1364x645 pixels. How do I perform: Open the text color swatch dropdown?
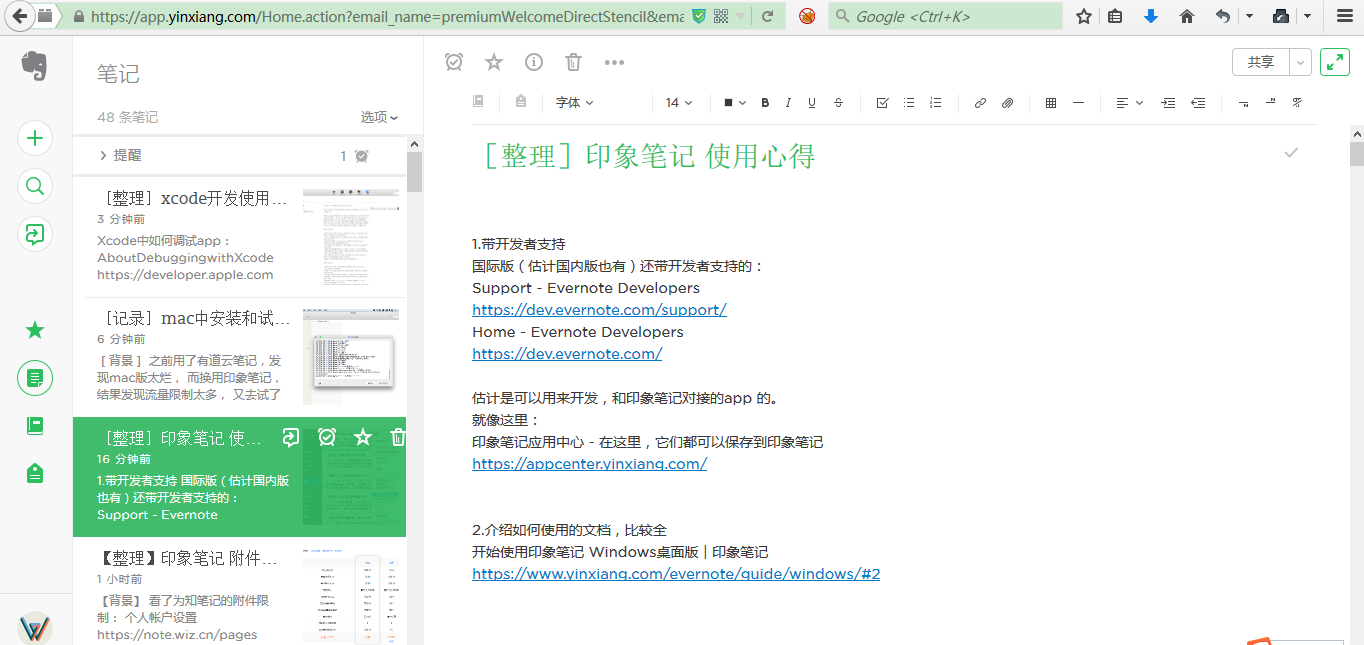pos(735,103)
